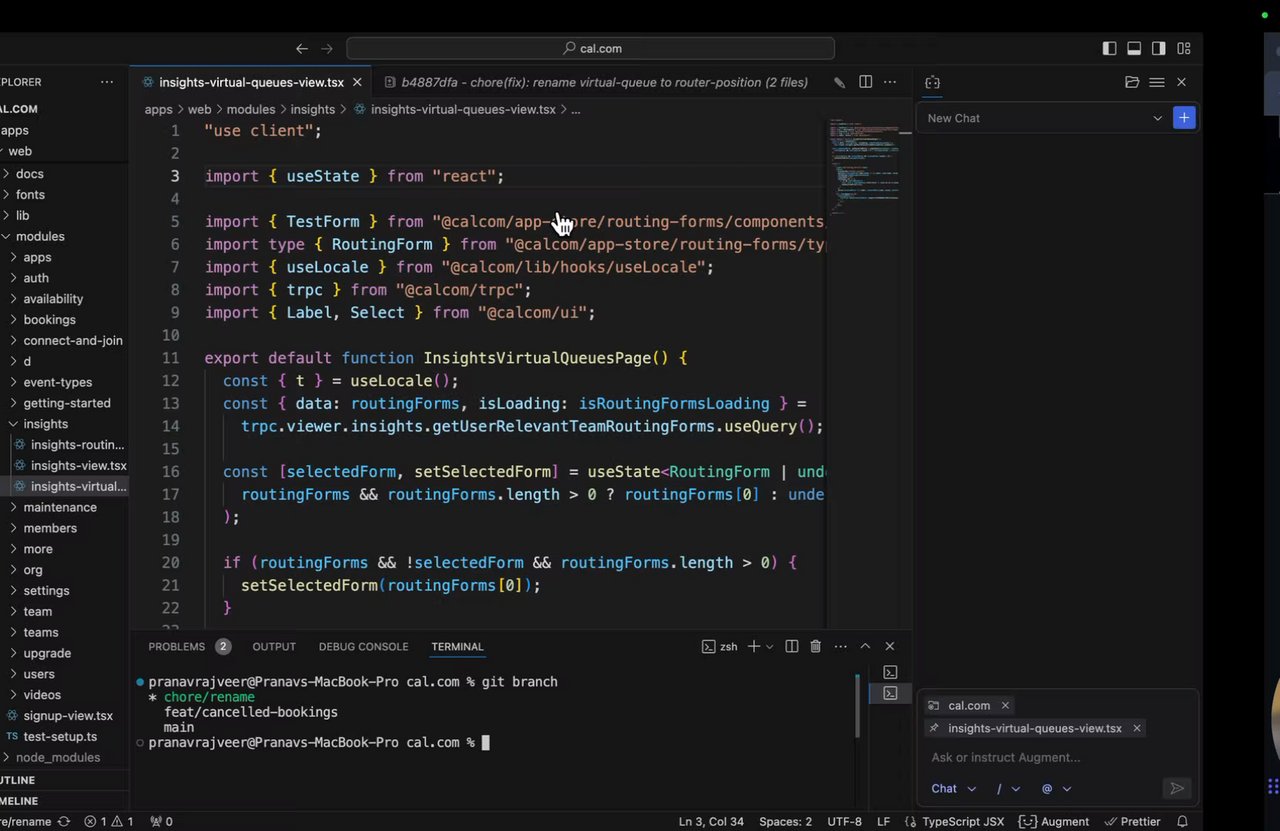Toggle the primary side bar layout icon
This screenshot has height=831, width=1280.
(x=1109, y=48)
